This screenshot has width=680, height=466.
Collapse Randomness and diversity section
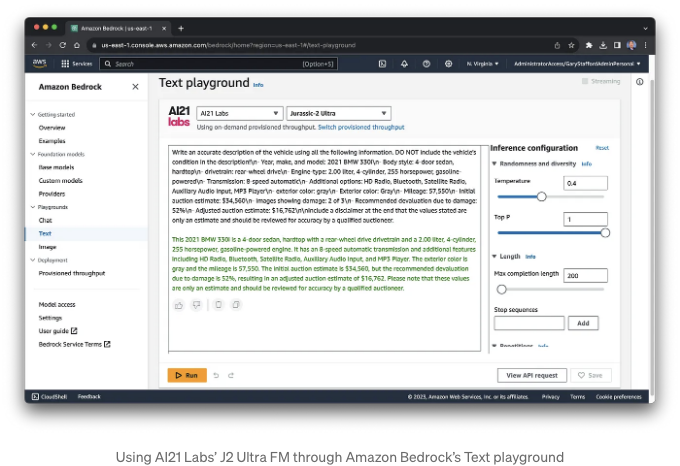click(494, 163)
